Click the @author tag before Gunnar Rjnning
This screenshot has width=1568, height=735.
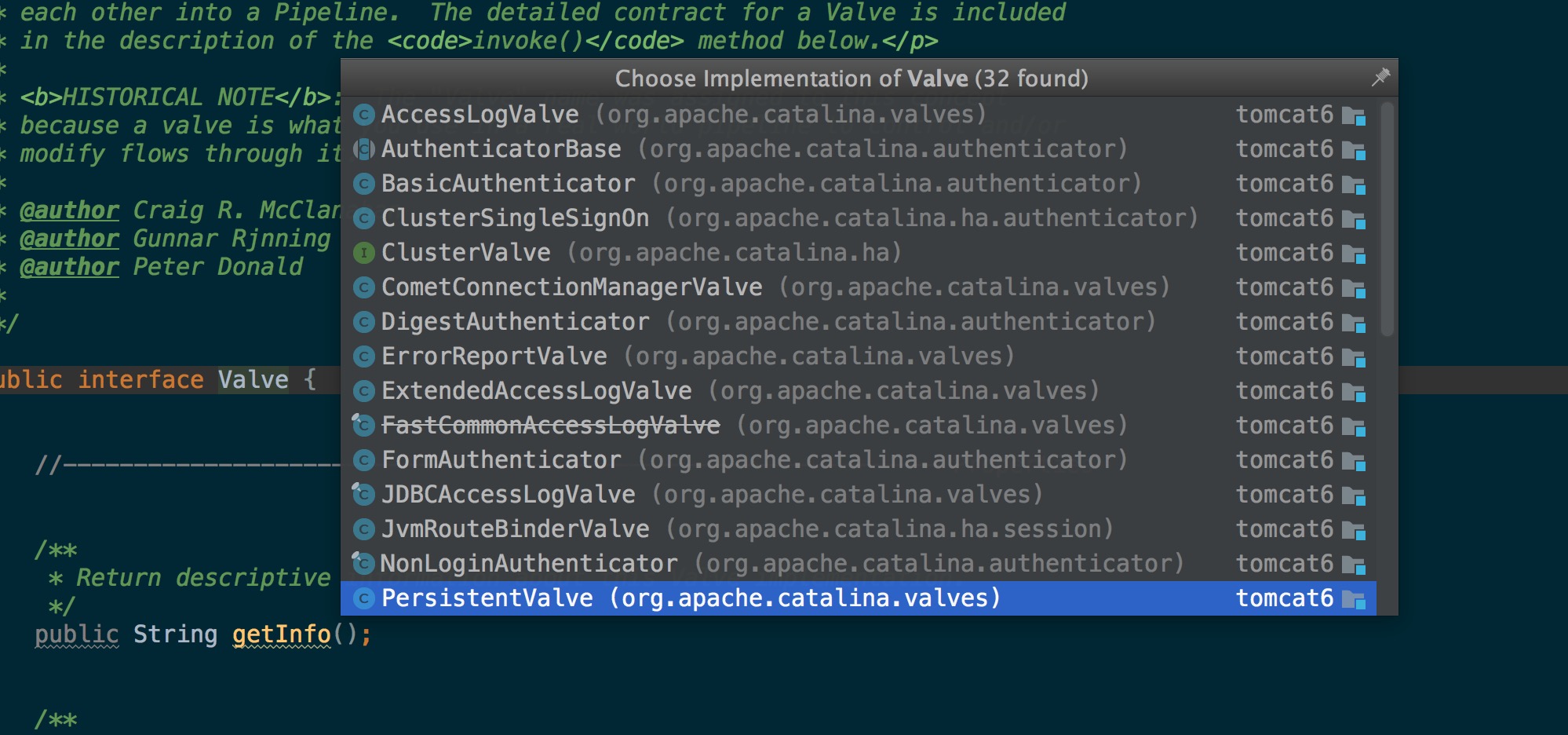pyautogui.click(x=69, y=239)
